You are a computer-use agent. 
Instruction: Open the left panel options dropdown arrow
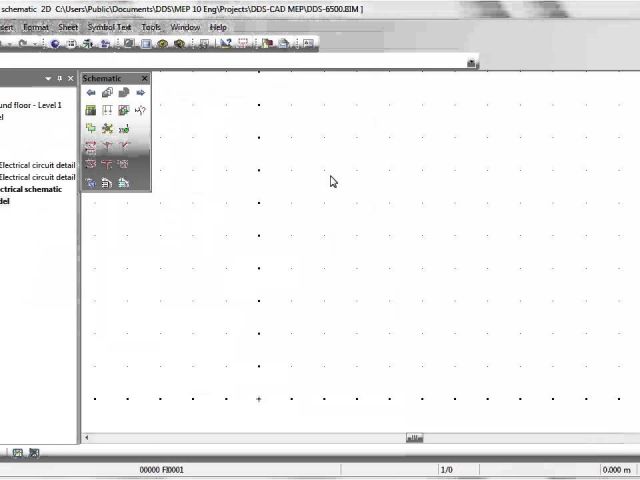pyautogui.click(x=48, y=78)
